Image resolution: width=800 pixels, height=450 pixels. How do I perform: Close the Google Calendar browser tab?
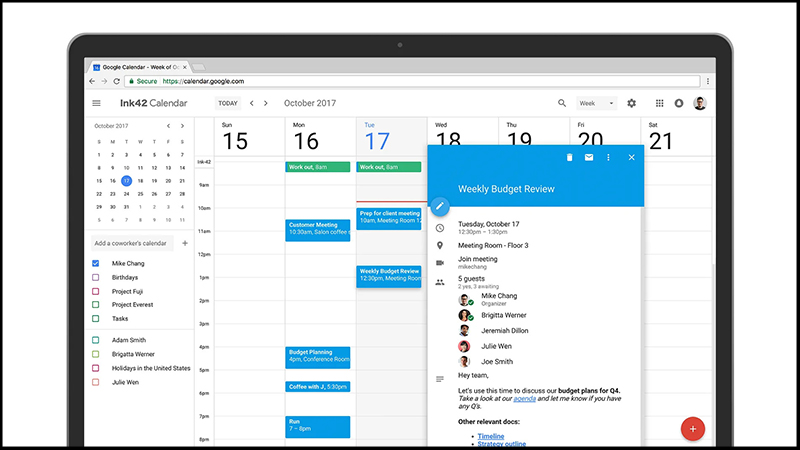pyautogui.click(x=184, y=67)
